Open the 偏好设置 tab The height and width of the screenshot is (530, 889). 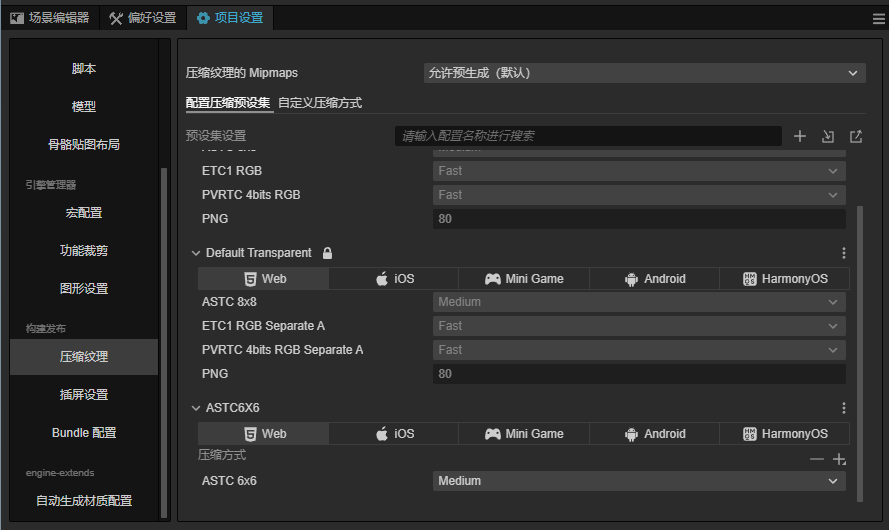coord(142,18)
